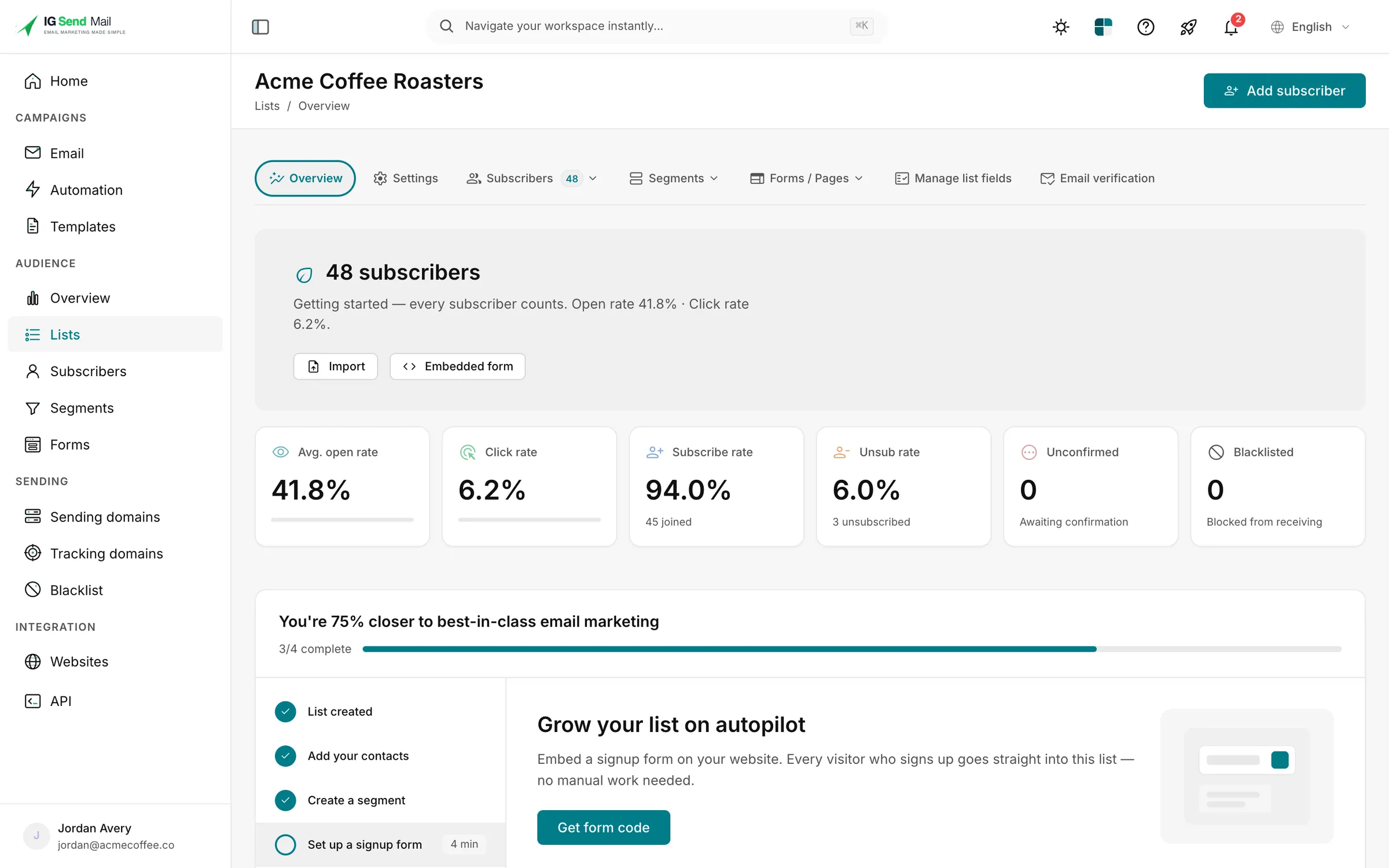Click the Create a segment checkmark
The image size is (1389, 868).
[285, 800]
